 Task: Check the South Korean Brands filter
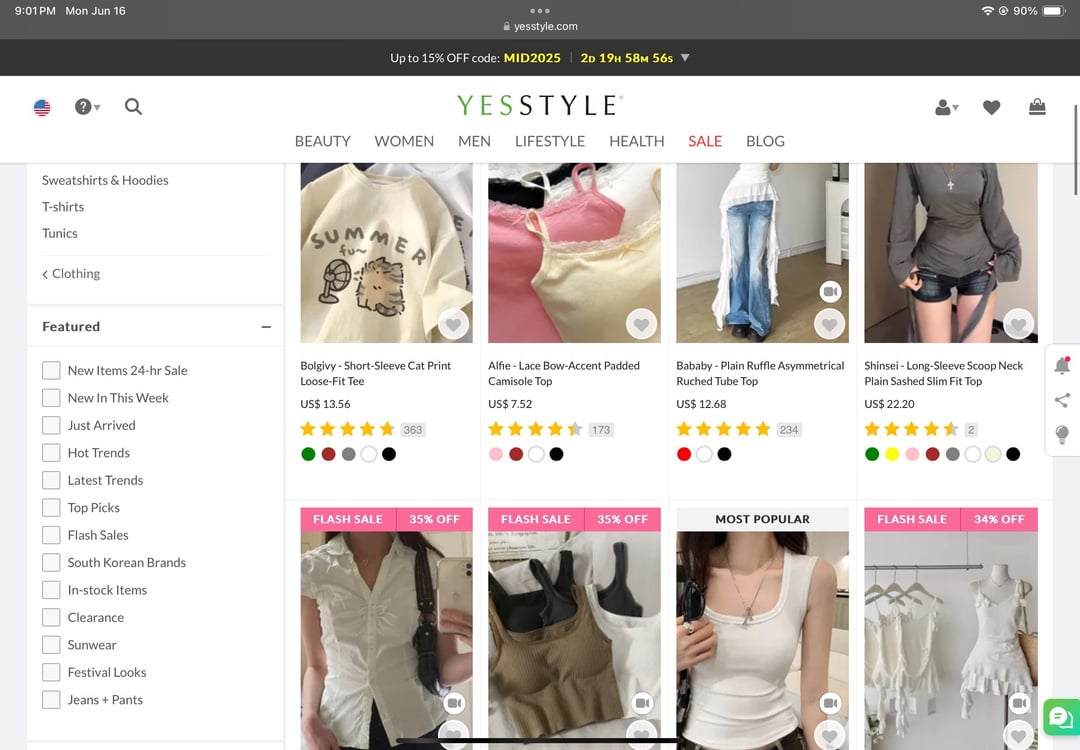(51, 562)
